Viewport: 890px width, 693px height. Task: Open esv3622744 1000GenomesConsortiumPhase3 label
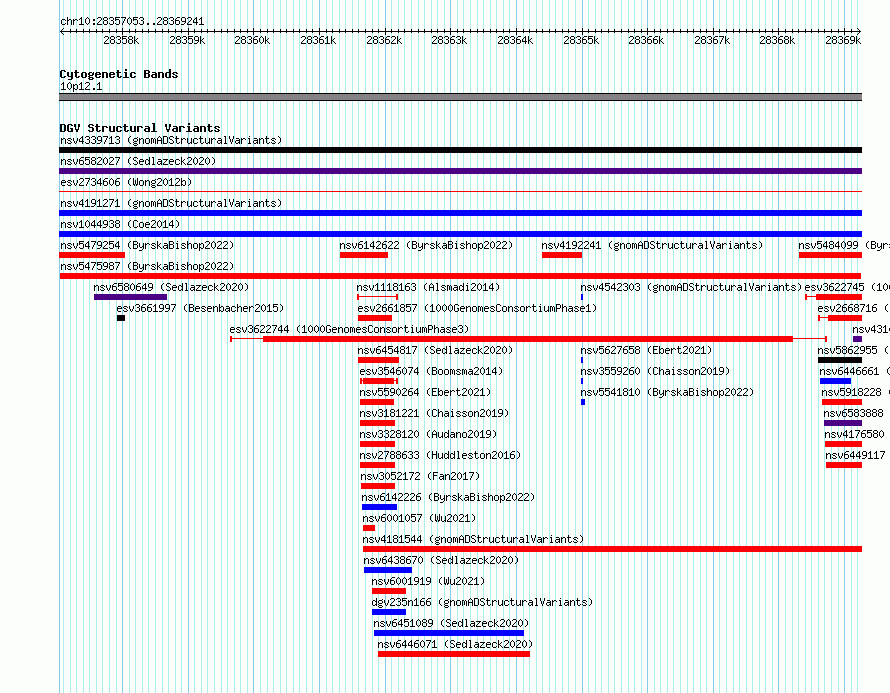[349, 329]
